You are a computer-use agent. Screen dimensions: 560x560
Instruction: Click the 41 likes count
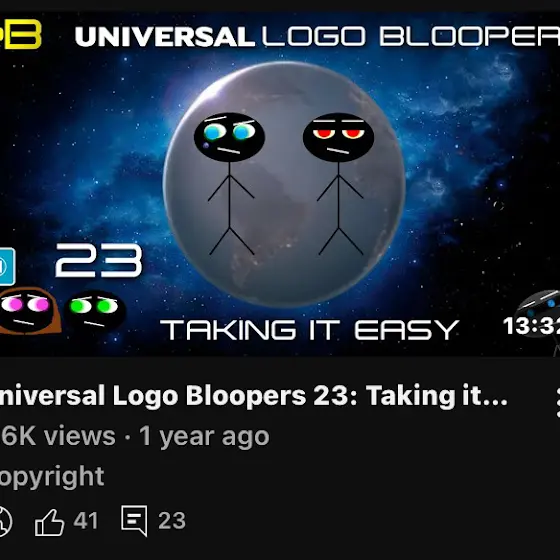tap(86, 520)
